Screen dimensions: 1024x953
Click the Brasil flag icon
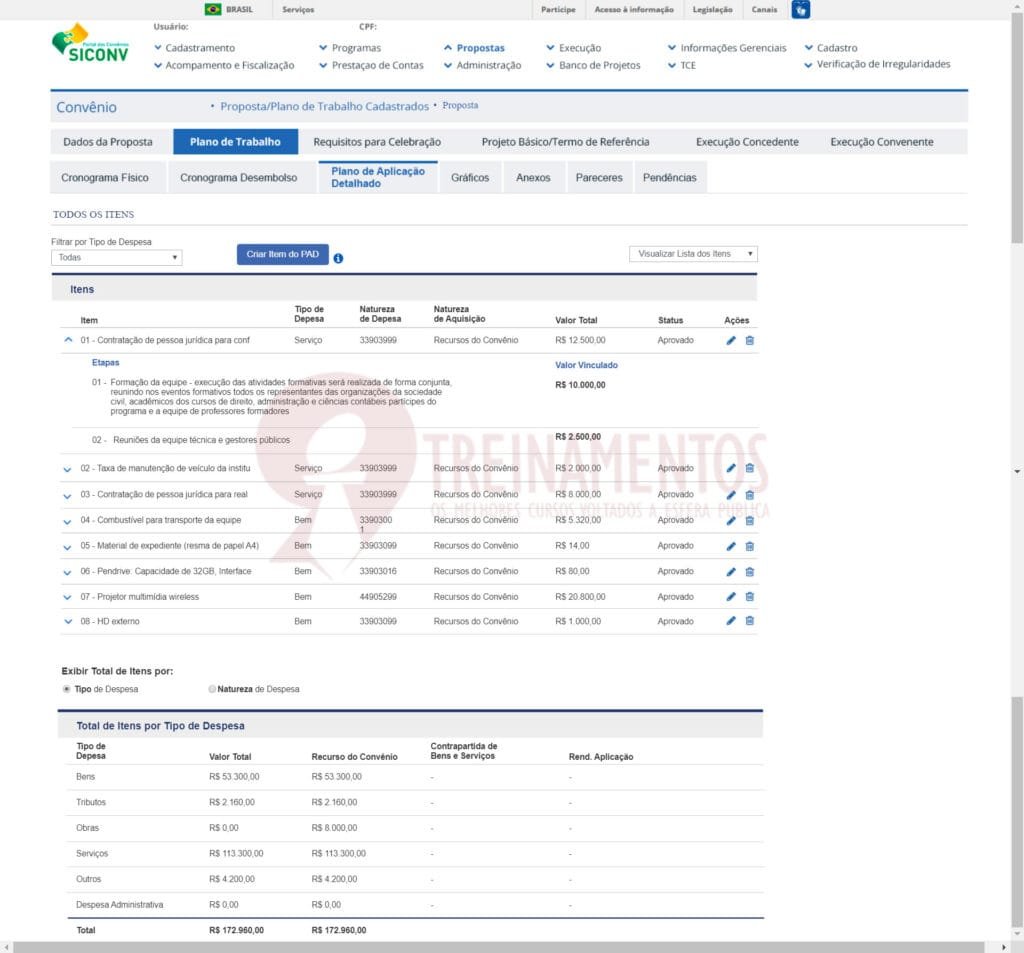tap(213, 9)
